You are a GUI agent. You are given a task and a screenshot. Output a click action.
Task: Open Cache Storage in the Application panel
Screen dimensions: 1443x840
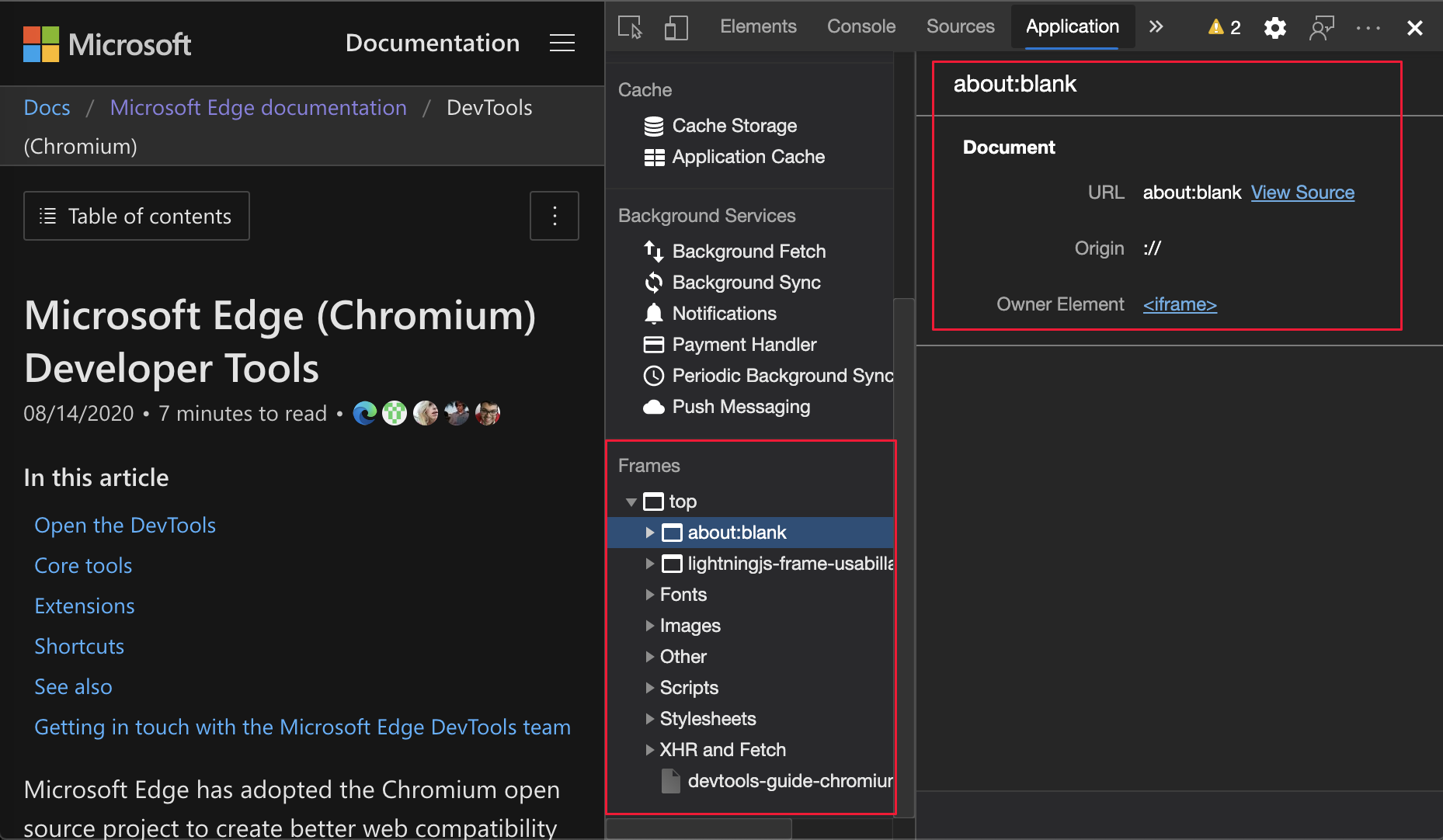pos(733,125)
